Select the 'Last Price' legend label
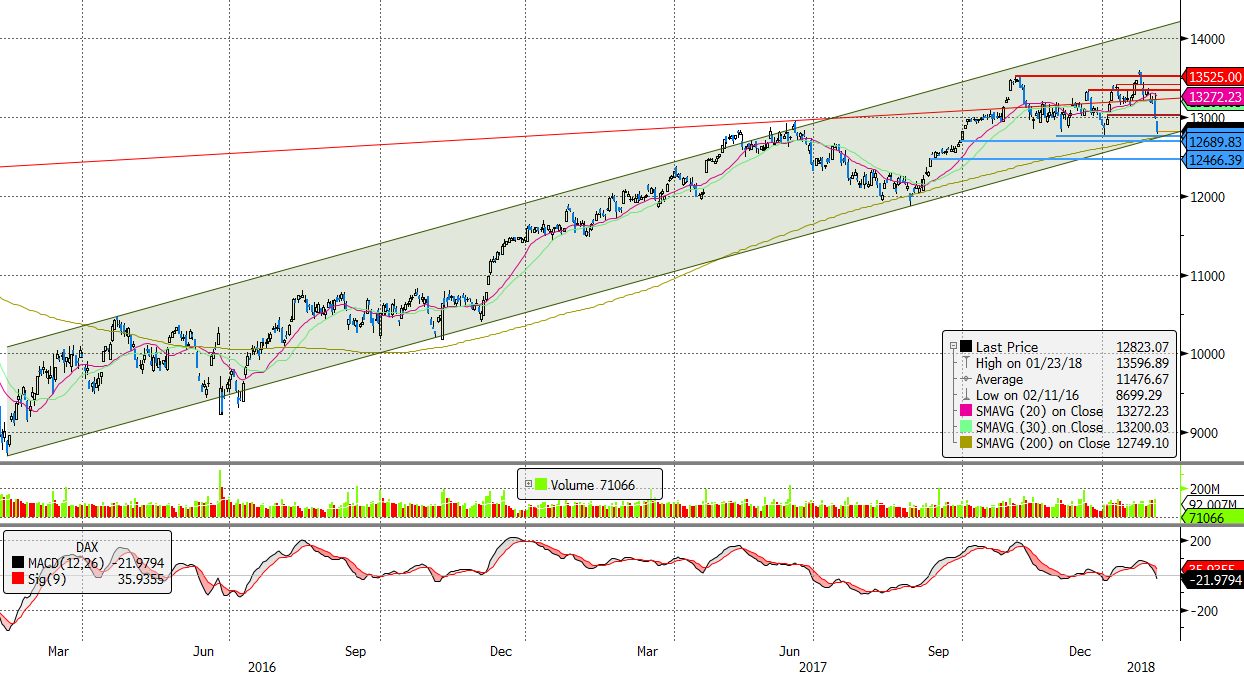Screen dimensions: 1244x678 click(1007, 347)
